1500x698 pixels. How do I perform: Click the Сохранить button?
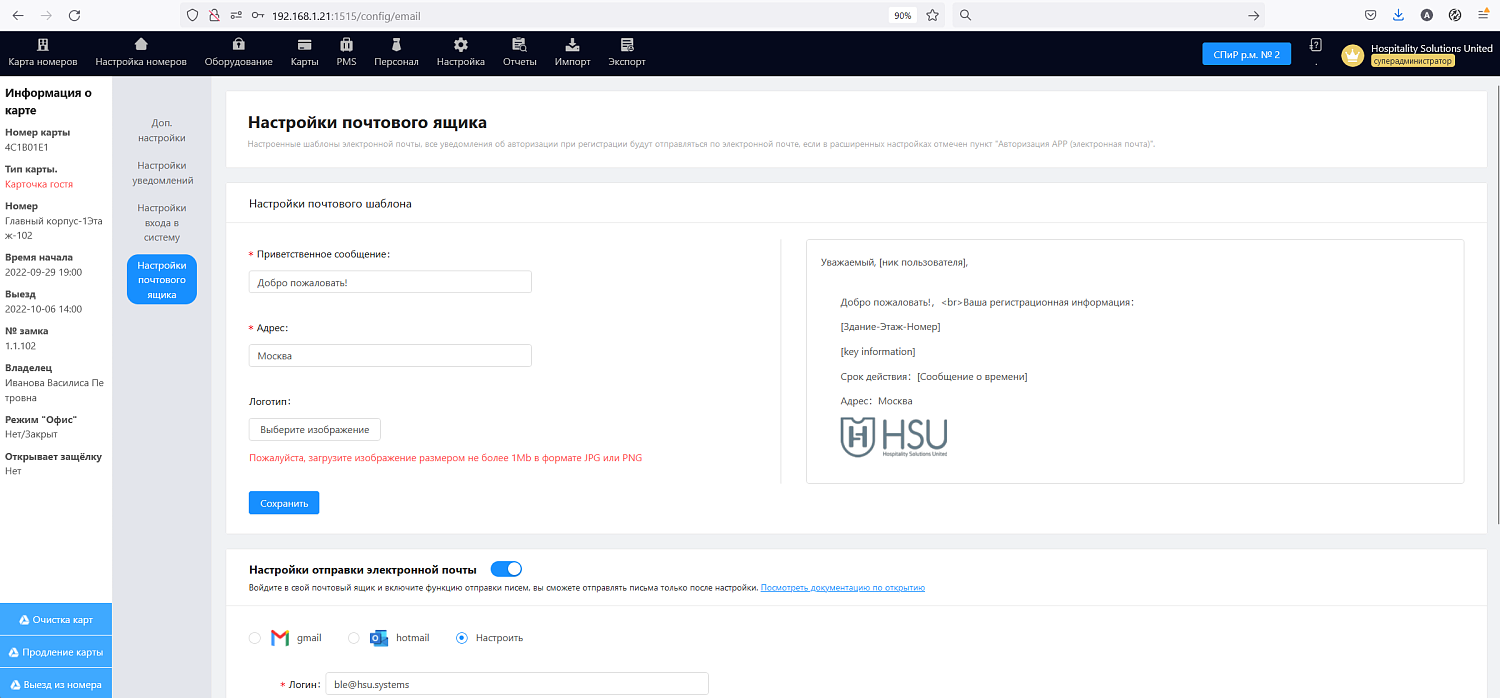[283, 502]
